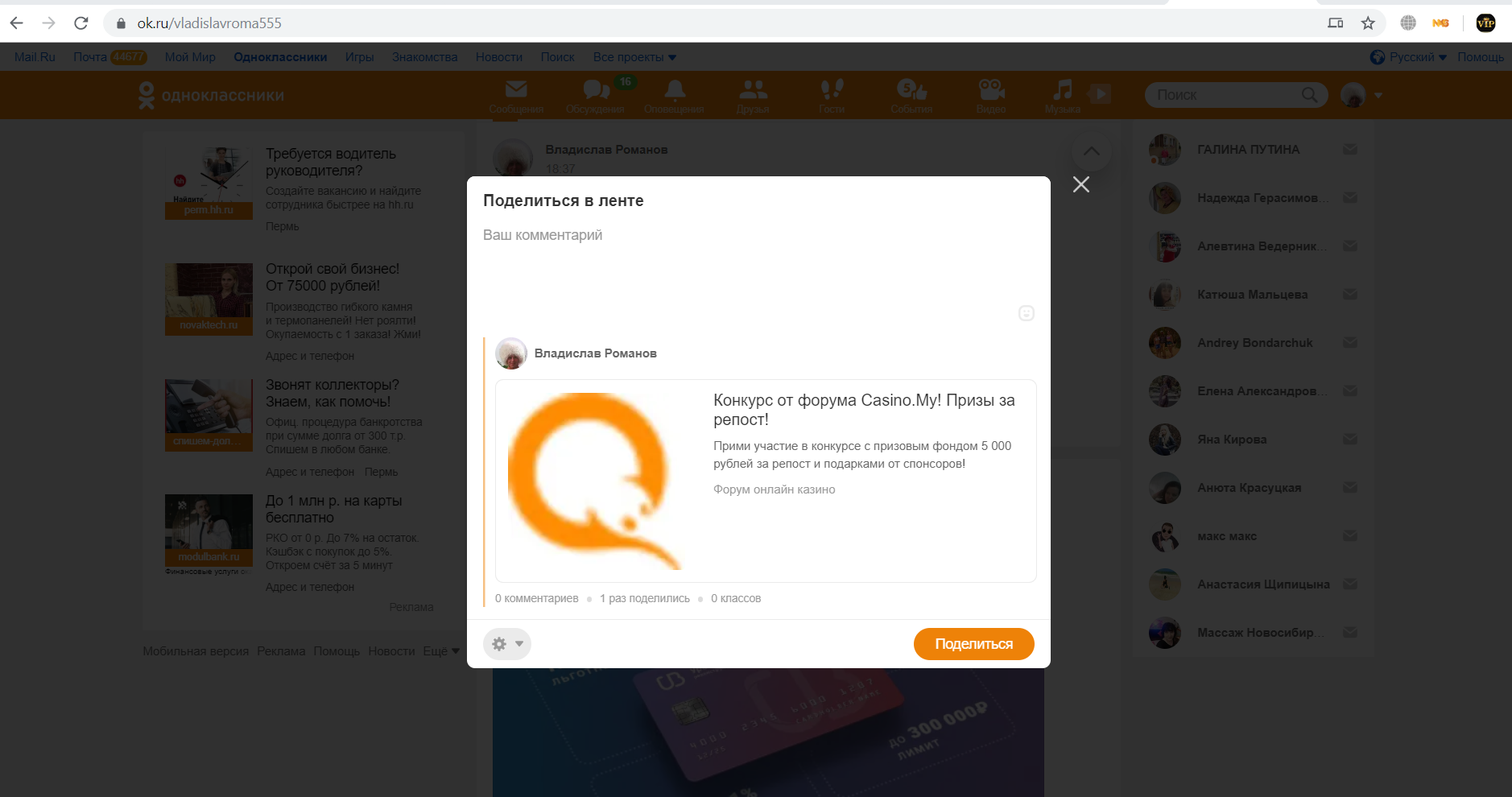Viewport: 1512px width, 797px height.
Task: Open Видео video icon
Action: (991, 96)
